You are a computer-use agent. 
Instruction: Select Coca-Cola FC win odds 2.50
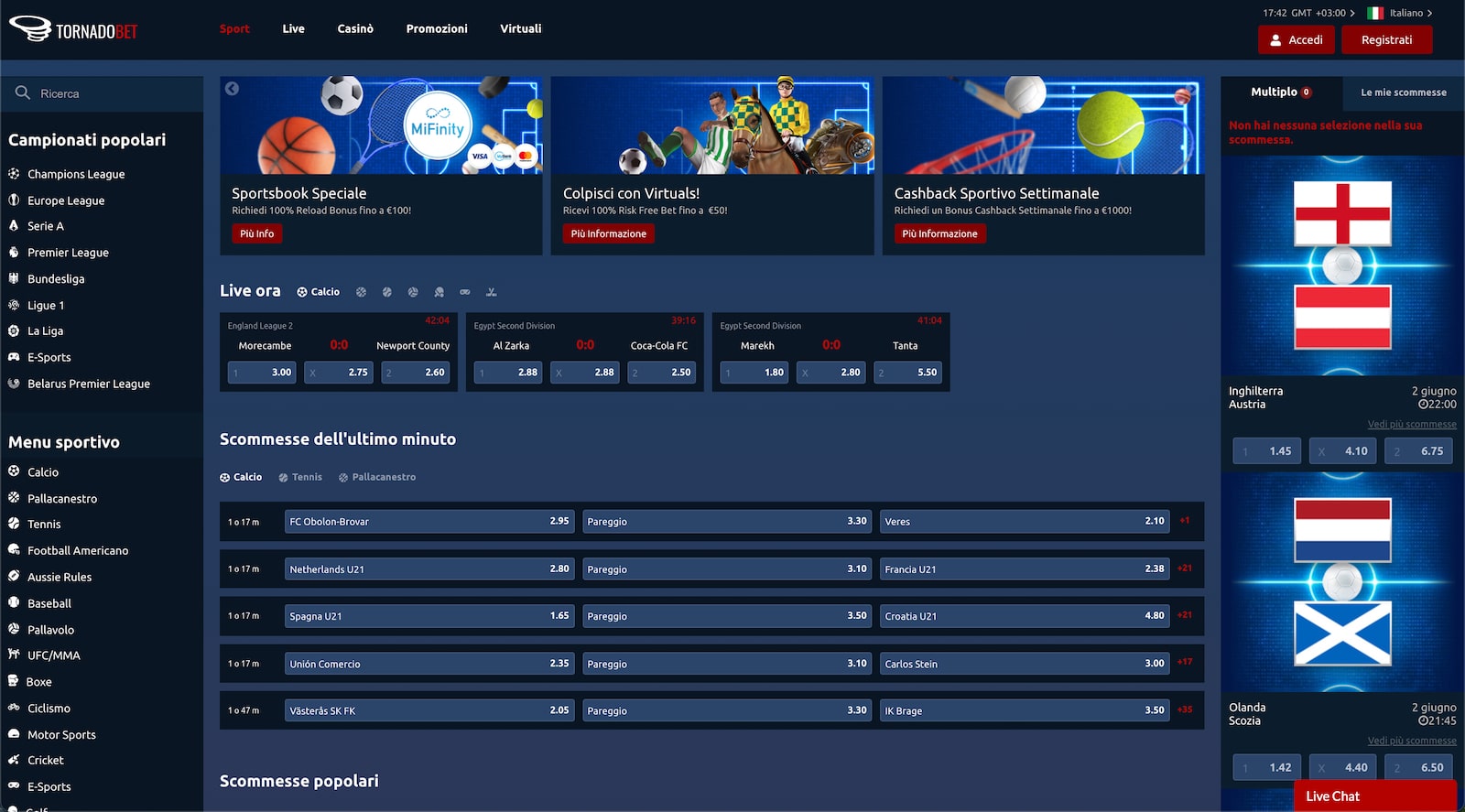(661, 373)
